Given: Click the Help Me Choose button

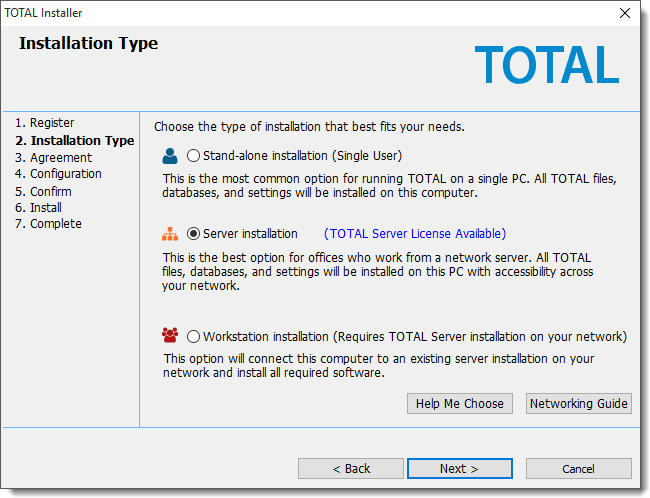Looking at the screenshot, I should pos(460,403).
